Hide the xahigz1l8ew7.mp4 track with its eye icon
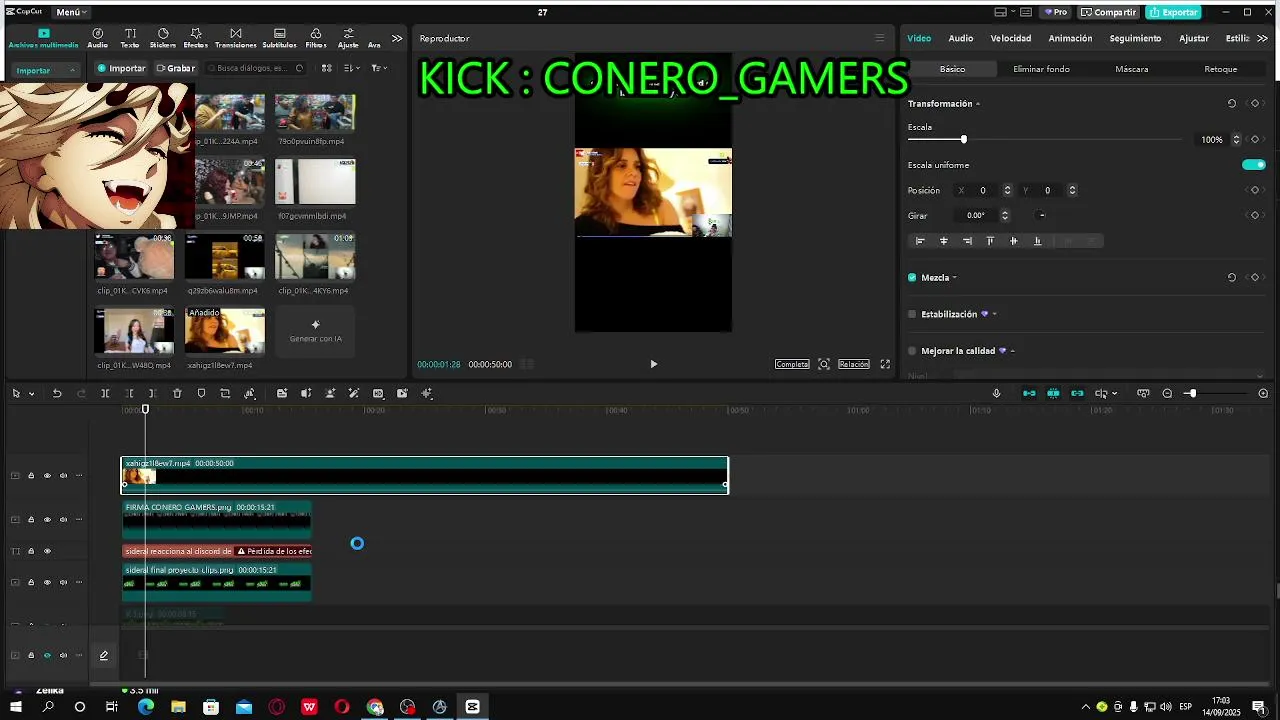 (47, 475)
